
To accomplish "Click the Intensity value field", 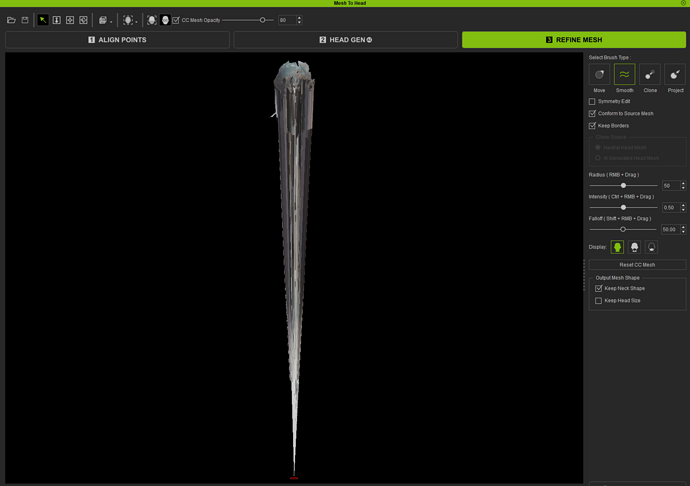I will click(671, 207).
